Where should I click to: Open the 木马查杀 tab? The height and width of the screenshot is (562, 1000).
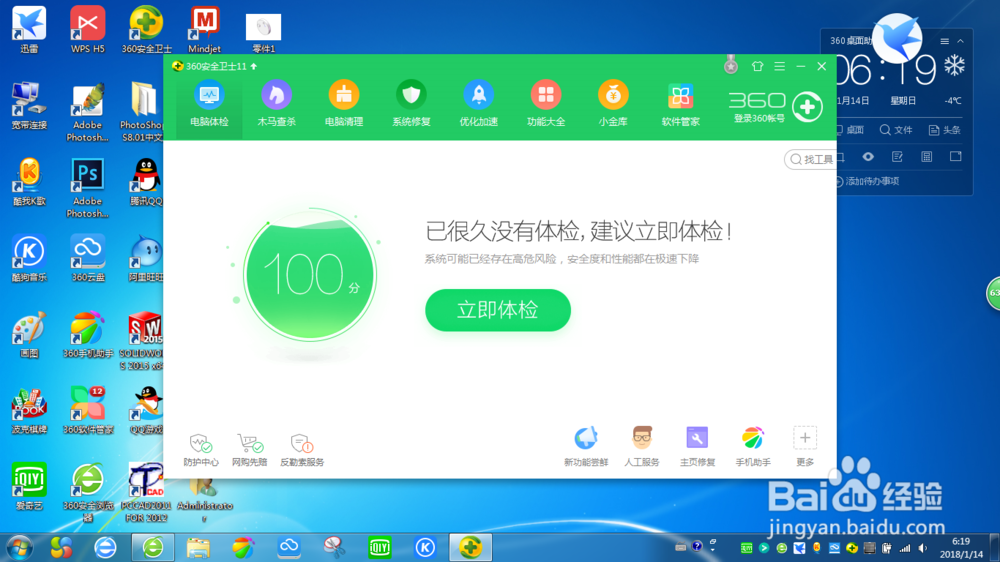tap(276, 105)
